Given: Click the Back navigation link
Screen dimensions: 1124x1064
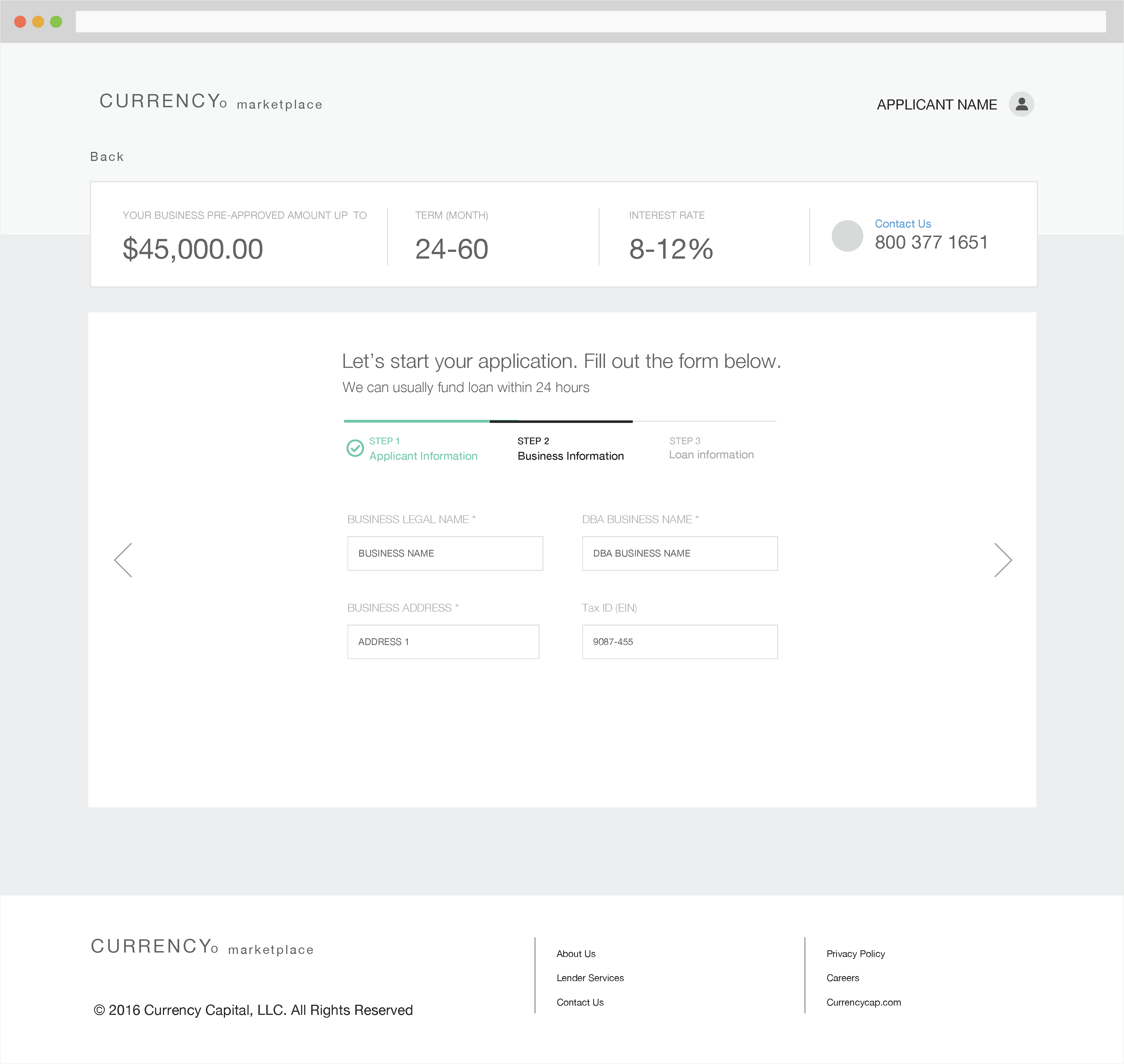Looking at the screenshot, I should [x=107, y=156].
